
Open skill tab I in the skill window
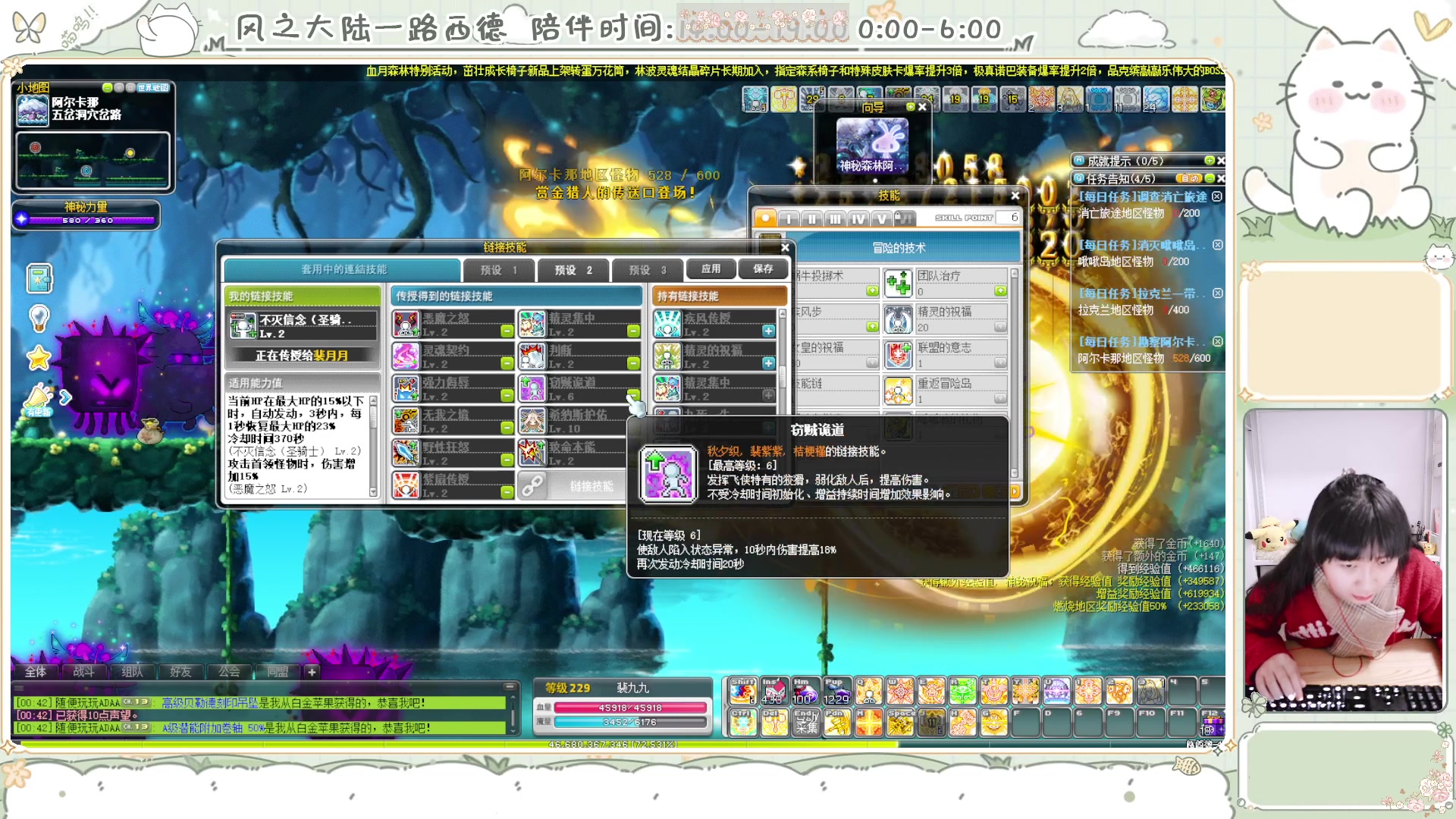point(789,218)
